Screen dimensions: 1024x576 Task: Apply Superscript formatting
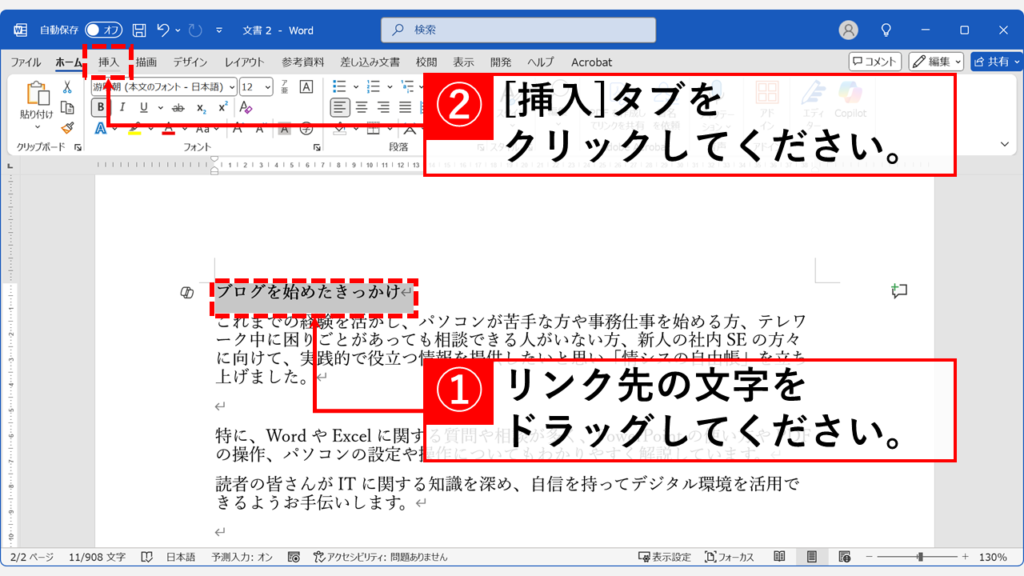point(223,107)
